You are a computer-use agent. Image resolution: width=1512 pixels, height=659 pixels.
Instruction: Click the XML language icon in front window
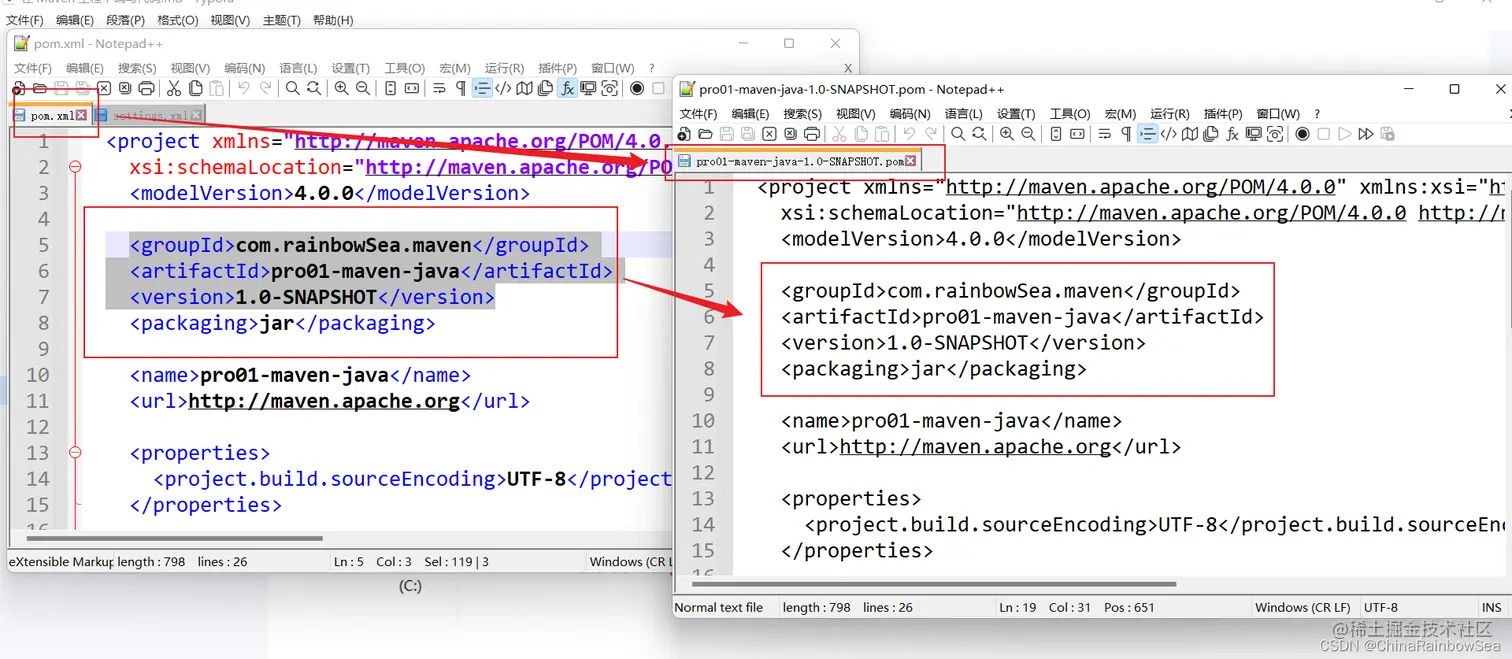(1168, 134)
